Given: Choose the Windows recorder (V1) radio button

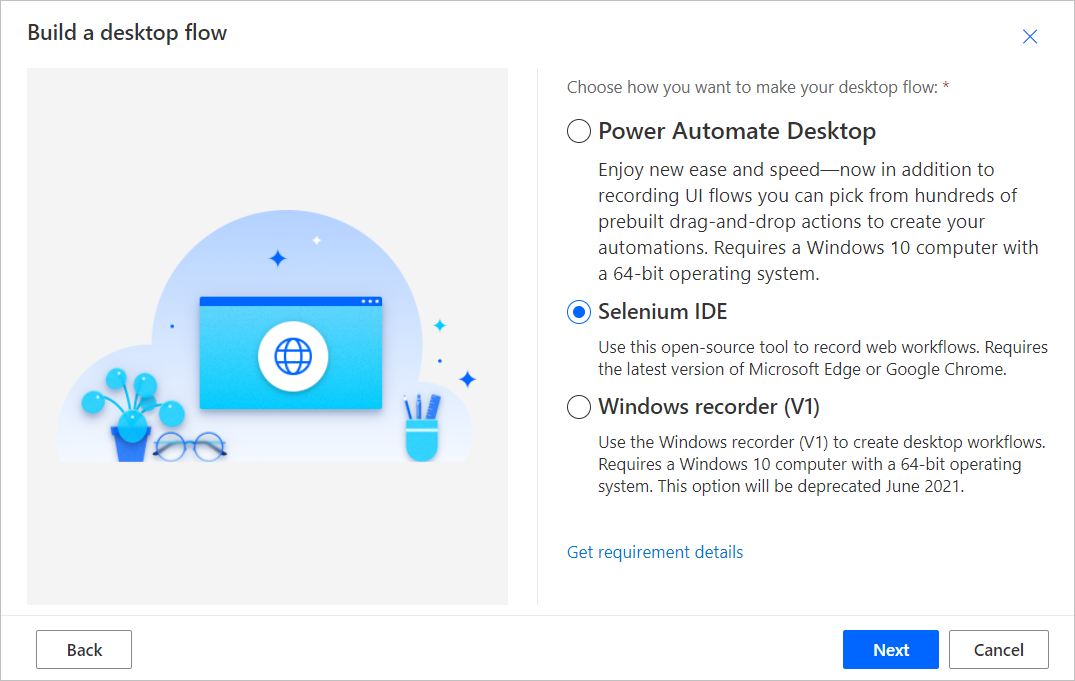Looking at the screenshot, I should 579,407.
